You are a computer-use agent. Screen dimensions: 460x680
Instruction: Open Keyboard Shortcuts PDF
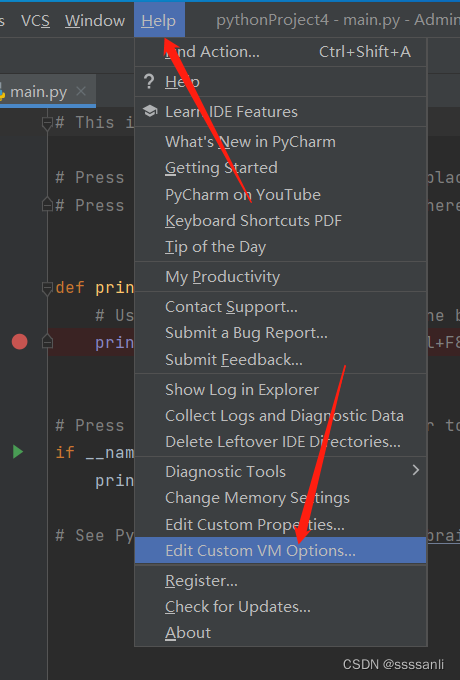click(281, 221)
